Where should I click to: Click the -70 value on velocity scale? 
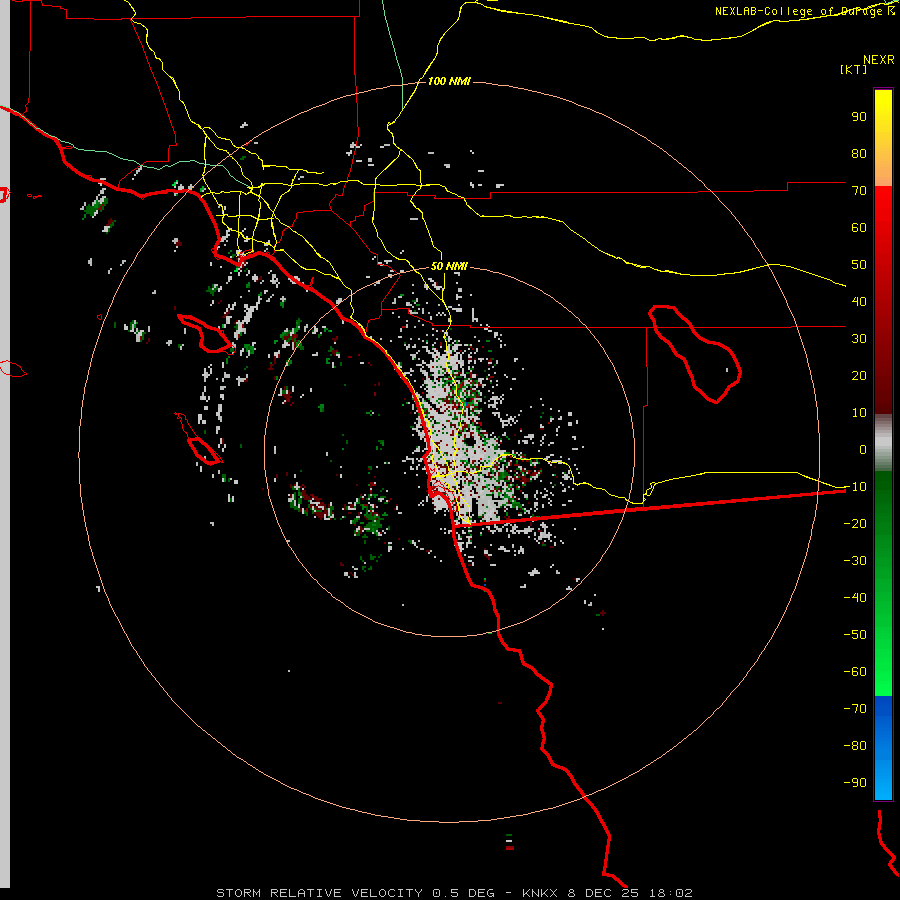pyautogui.click(x=855, y=709)
